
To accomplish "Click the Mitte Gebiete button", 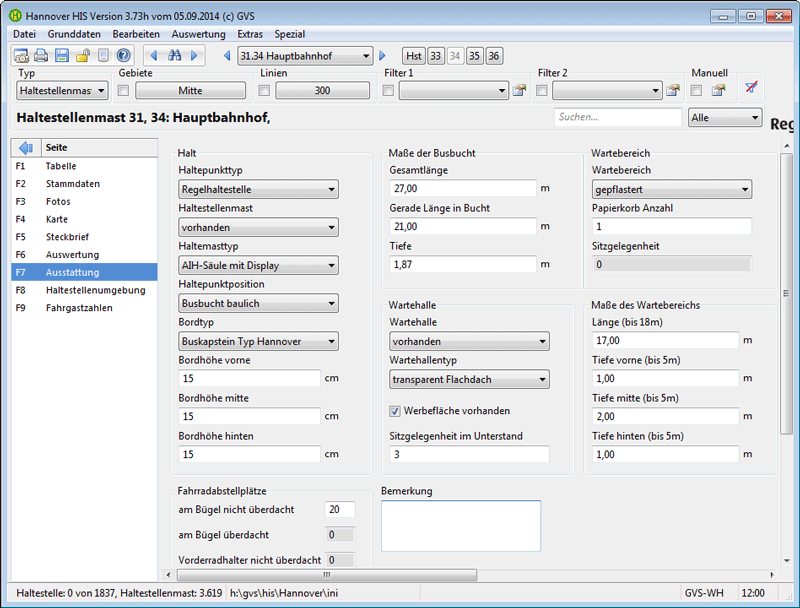I will (x=190, y=91).
